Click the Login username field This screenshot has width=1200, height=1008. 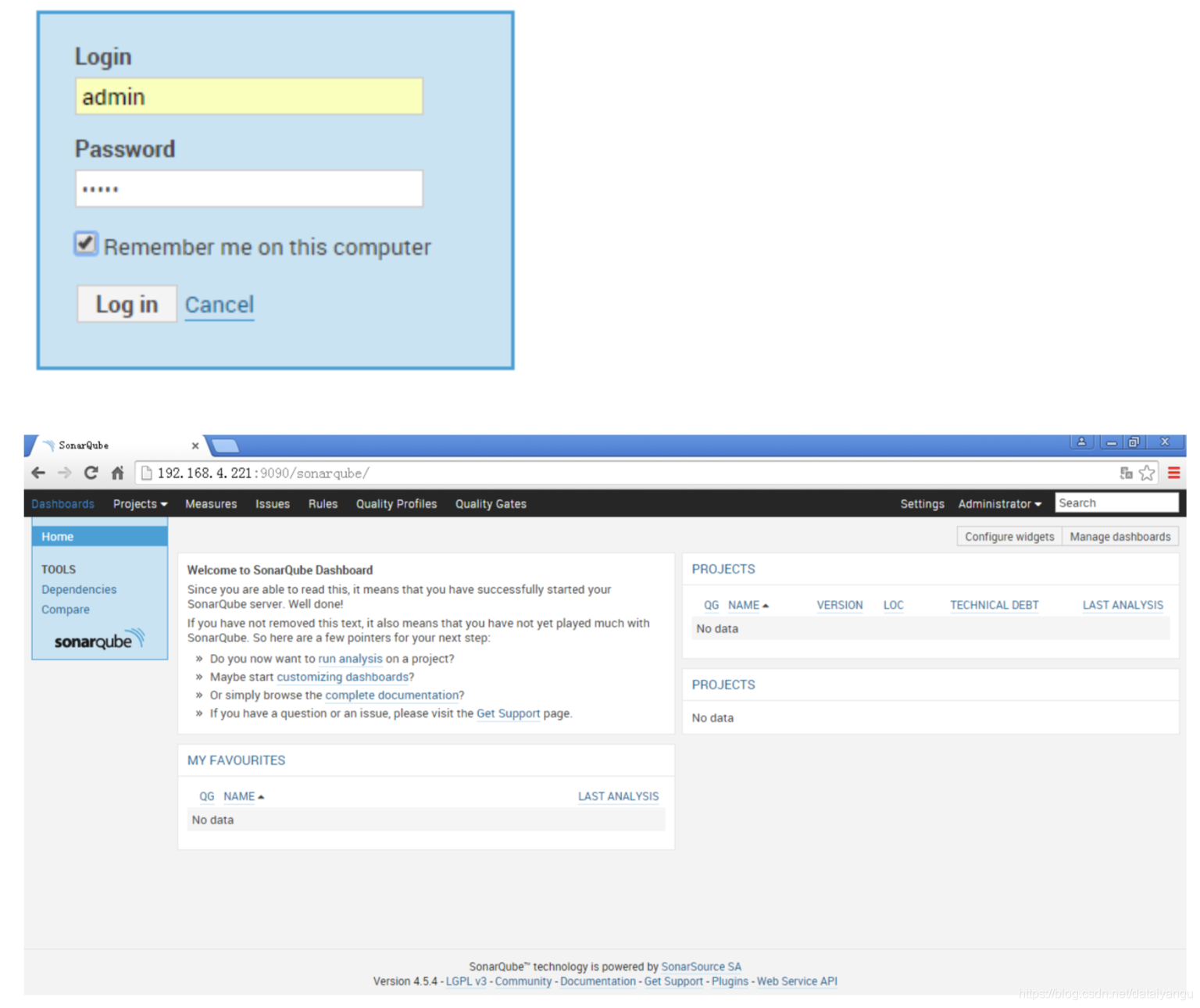click(249, 96)
